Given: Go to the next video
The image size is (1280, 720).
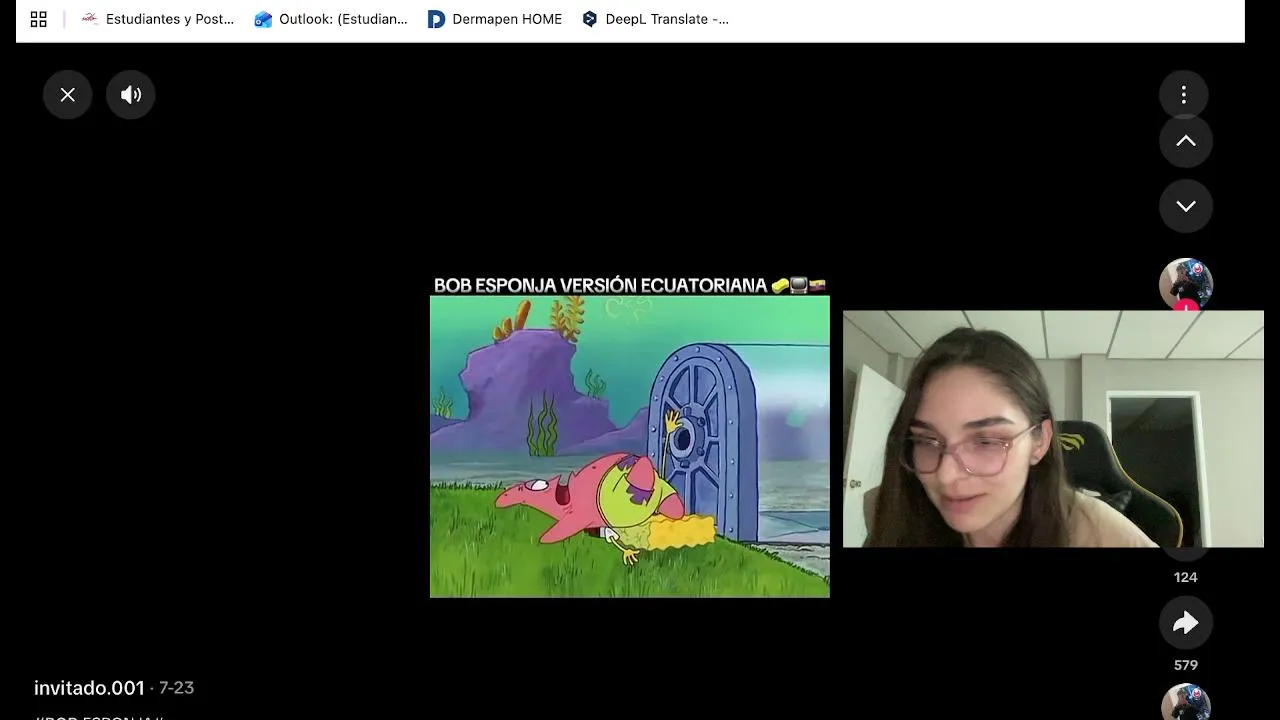Looking at the screenshot, I should (1186, 206).
